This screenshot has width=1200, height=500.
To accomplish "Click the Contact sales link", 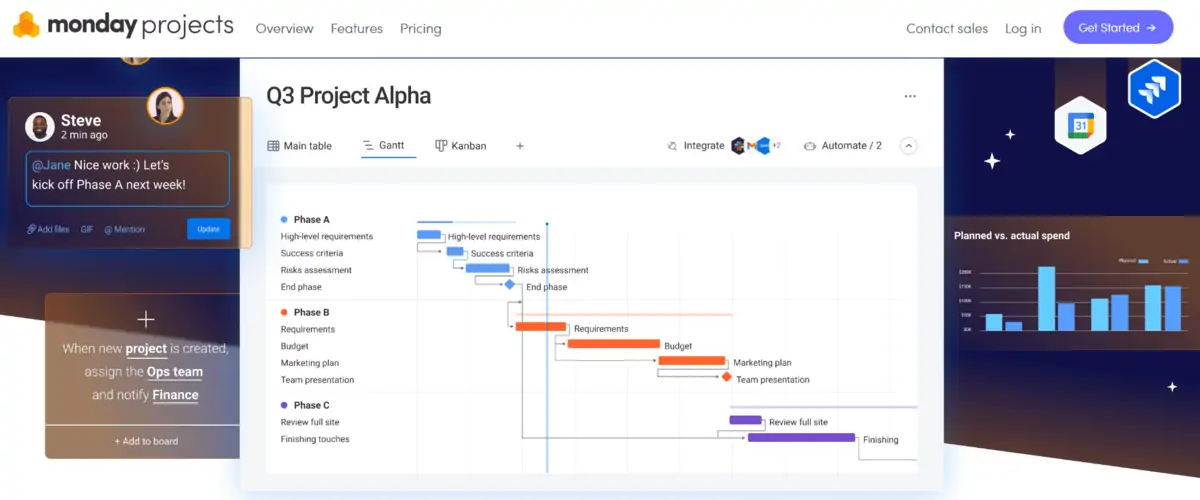I will (947, 29).
